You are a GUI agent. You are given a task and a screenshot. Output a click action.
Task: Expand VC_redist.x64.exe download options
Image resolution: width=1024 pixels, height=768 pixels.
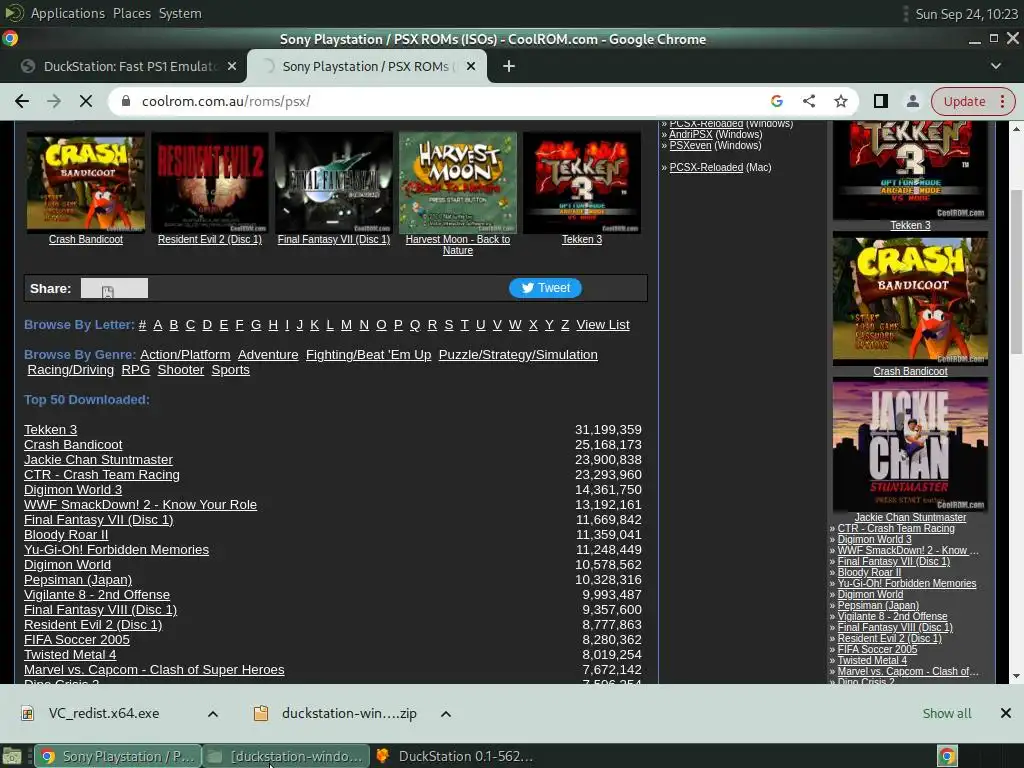212,714
